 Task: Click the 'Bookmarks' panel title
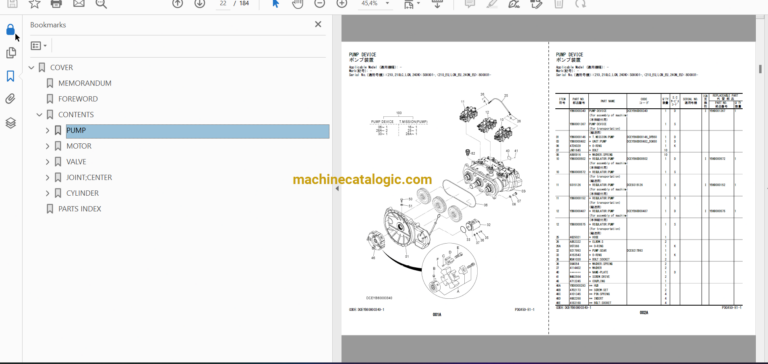click(48, 25)
